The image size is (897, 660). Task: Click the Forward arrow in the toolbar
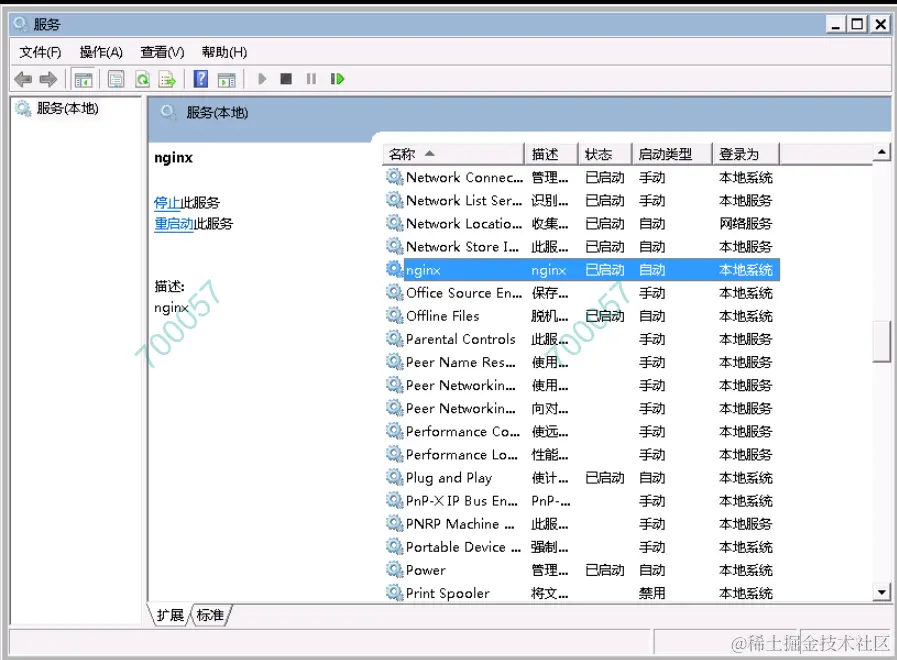point(48,79)
